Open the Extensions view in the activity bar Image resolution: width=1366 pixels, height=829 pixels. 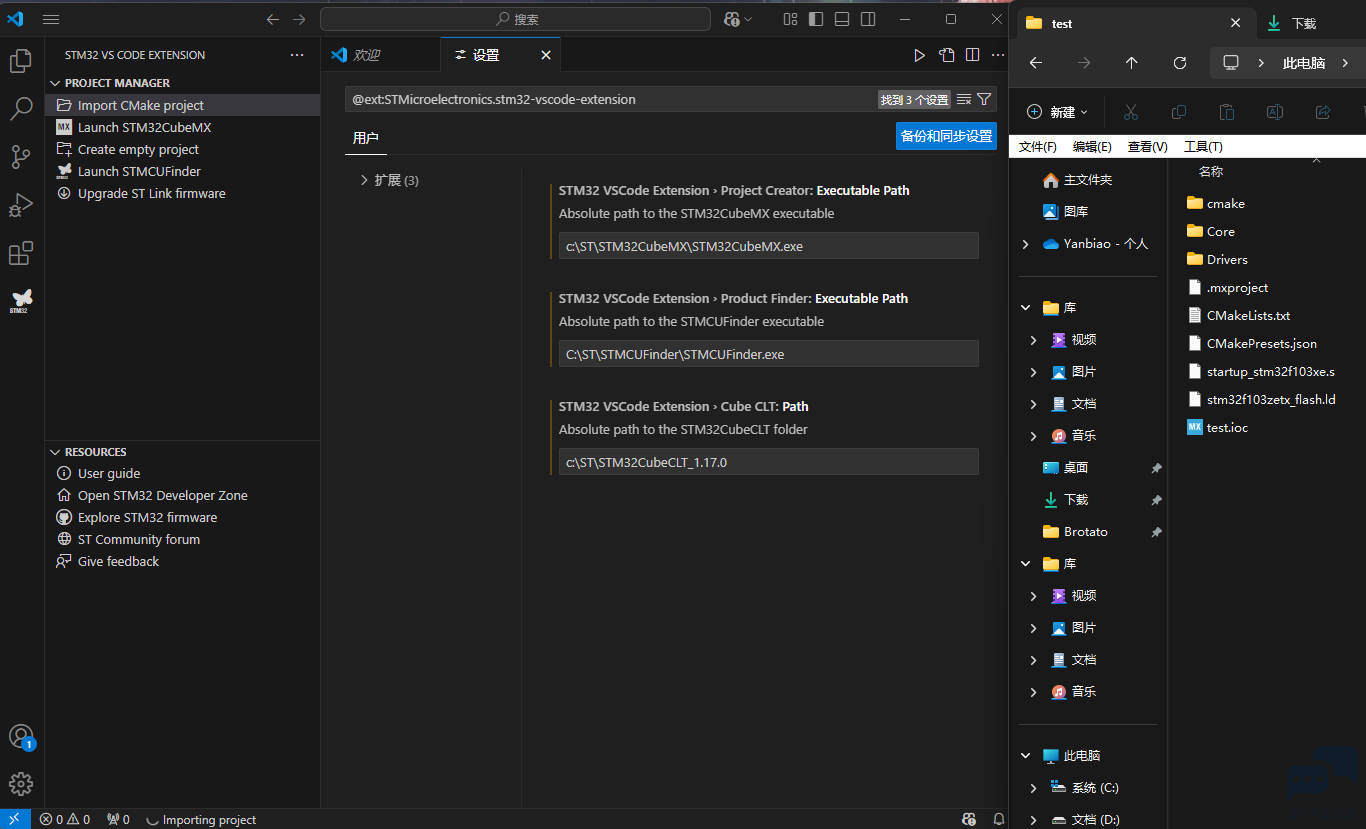pyautogui.click(x=21, y=253)
